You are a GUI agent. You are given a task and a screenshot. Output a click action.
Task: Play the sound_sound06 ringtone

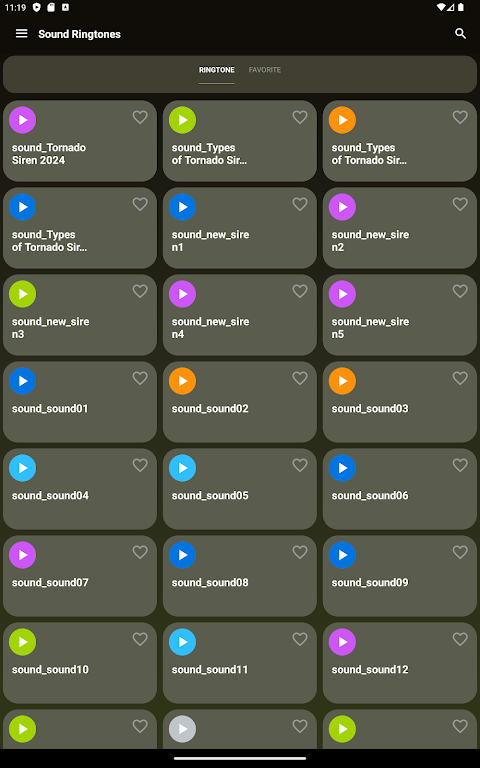click(x=342, y=468)
